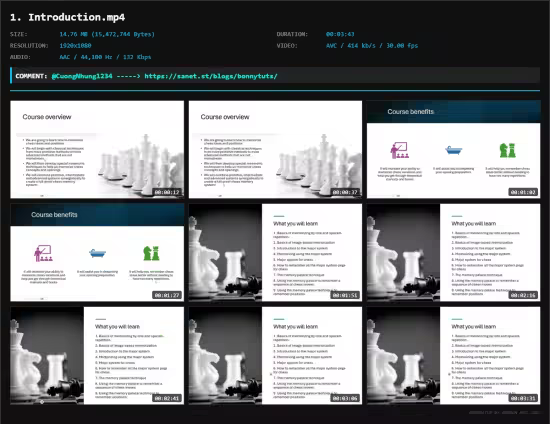Click the AUDIO: label
The width and height of the screenshot is (550, 424).
[x=20, y=57]
